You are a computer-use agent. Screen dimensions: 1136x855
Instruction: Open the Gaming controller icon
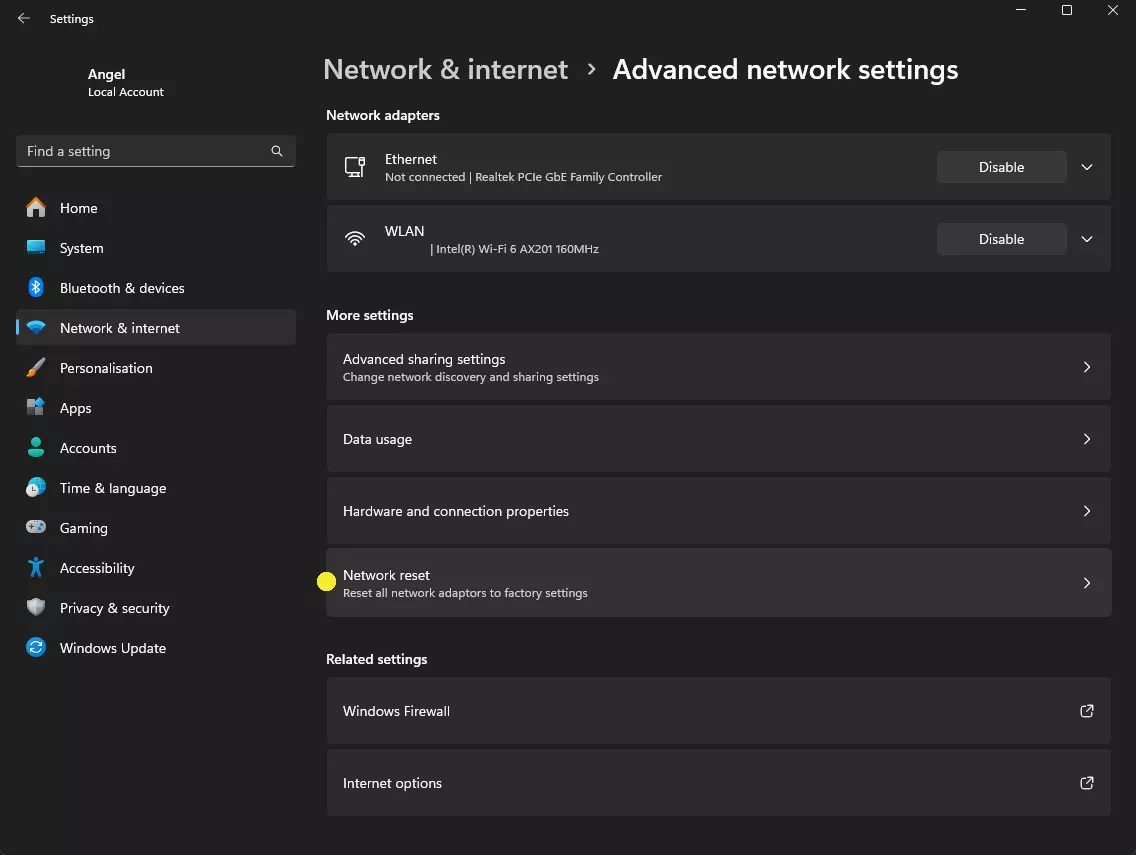[36, 528]
